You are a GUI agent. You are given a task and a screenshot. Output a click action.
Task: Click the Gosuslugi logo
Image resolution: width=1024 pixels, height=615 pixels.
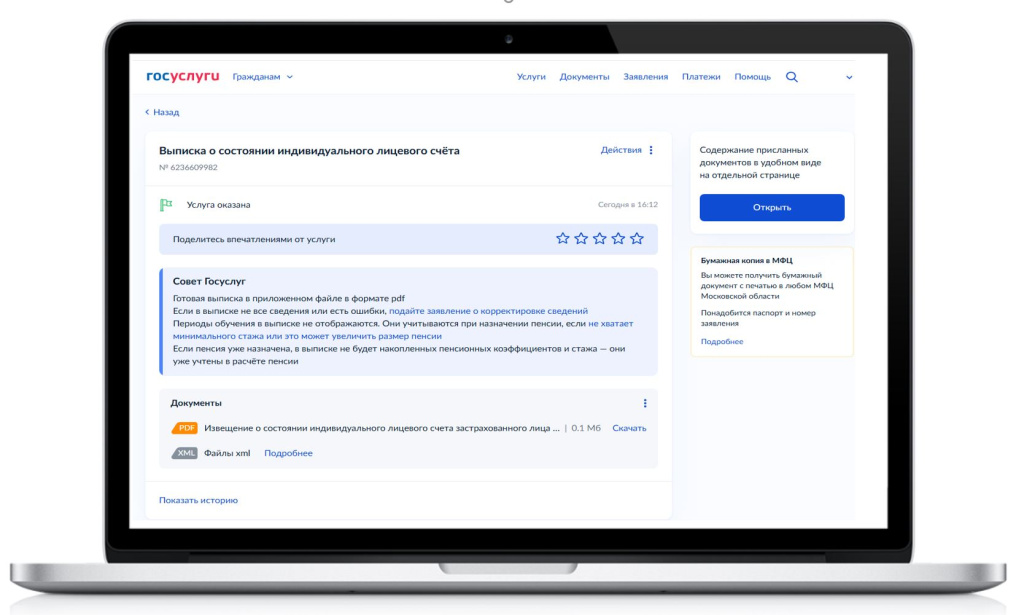click(x=182, y=77)
